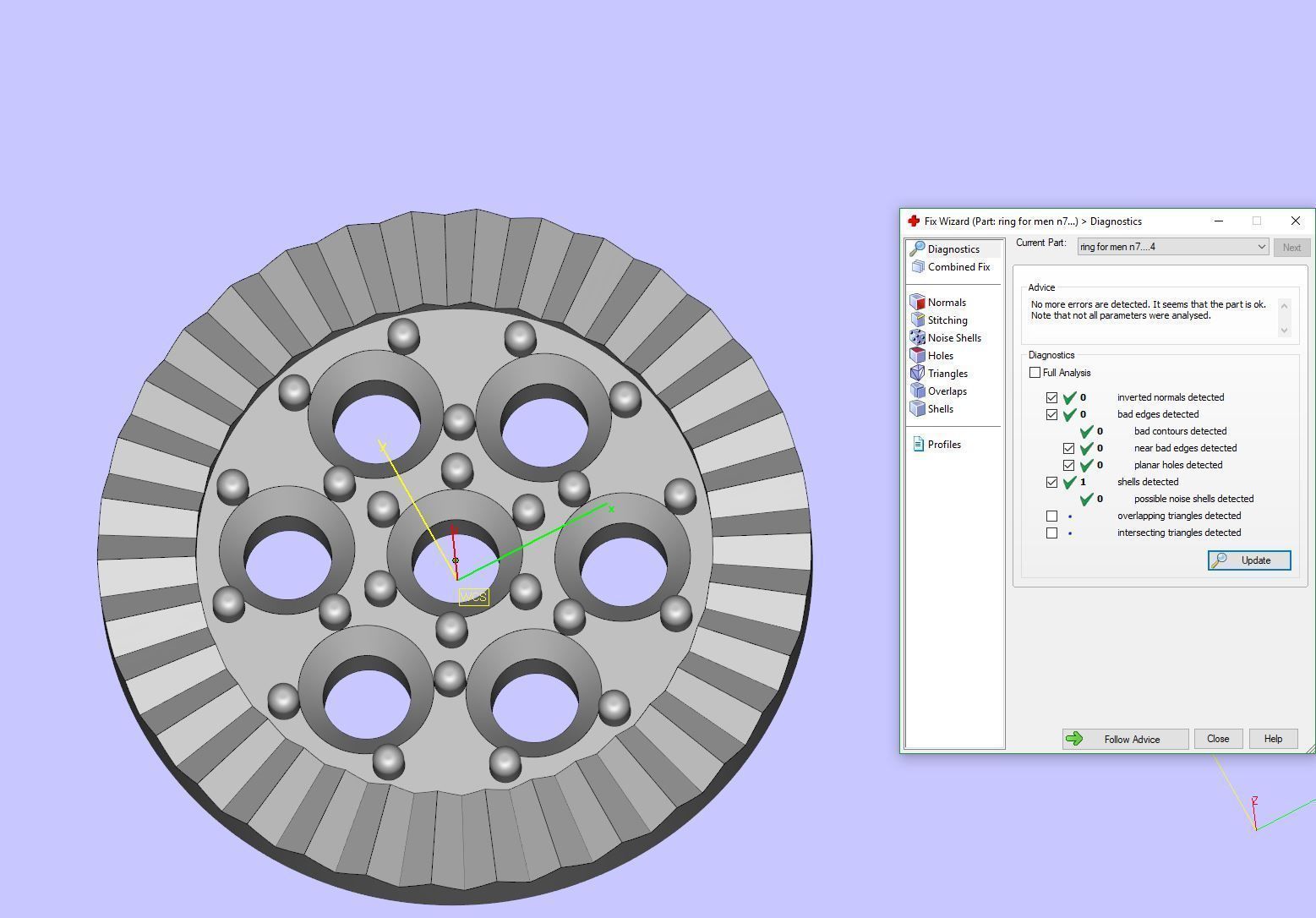This screenshot has height=918, width=1316.
Task: Open Help for the Fix Wizard
Action: click(x=1273, y=739)
